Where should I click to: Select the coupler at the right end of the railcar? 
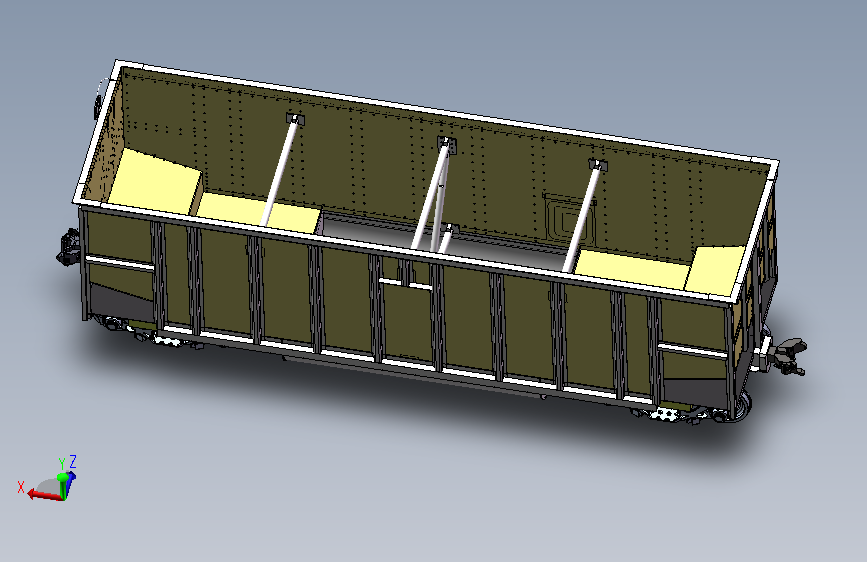(786, 355)
